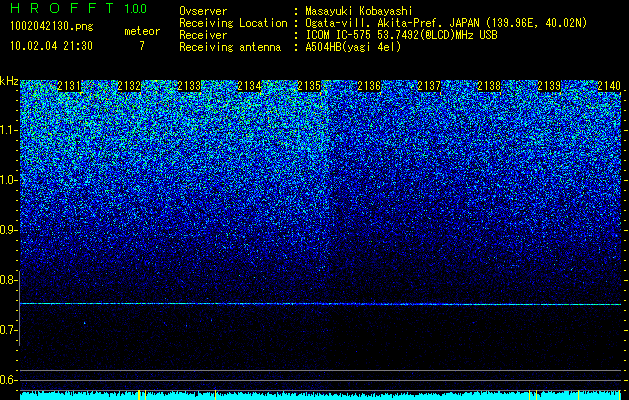The height and width of the screenshot is (400, 629).
Task: Click the Receiving antenna label
Action: (230, 47)
